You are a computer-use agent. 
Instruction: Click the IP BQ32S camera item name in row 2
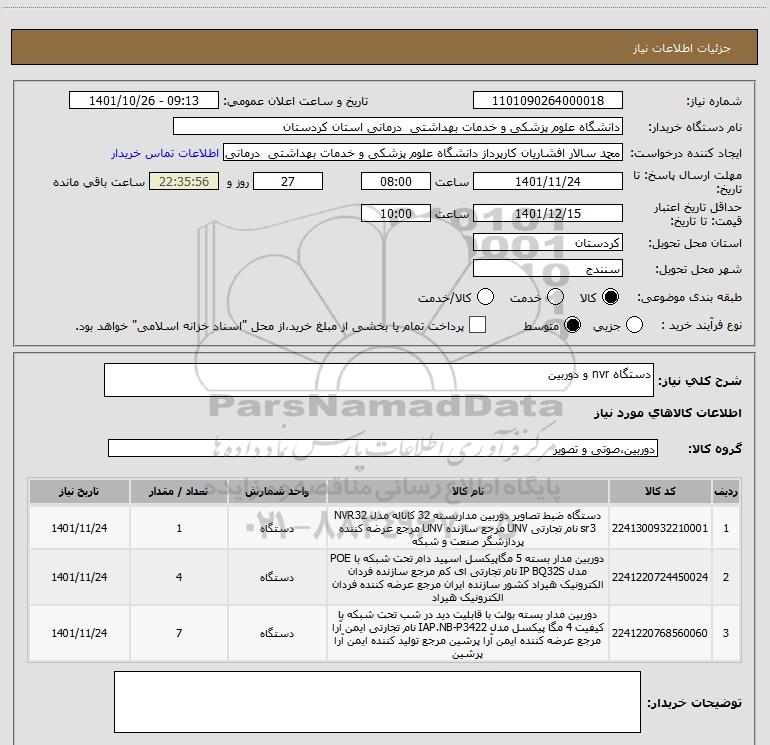click(x=468, y=578)
